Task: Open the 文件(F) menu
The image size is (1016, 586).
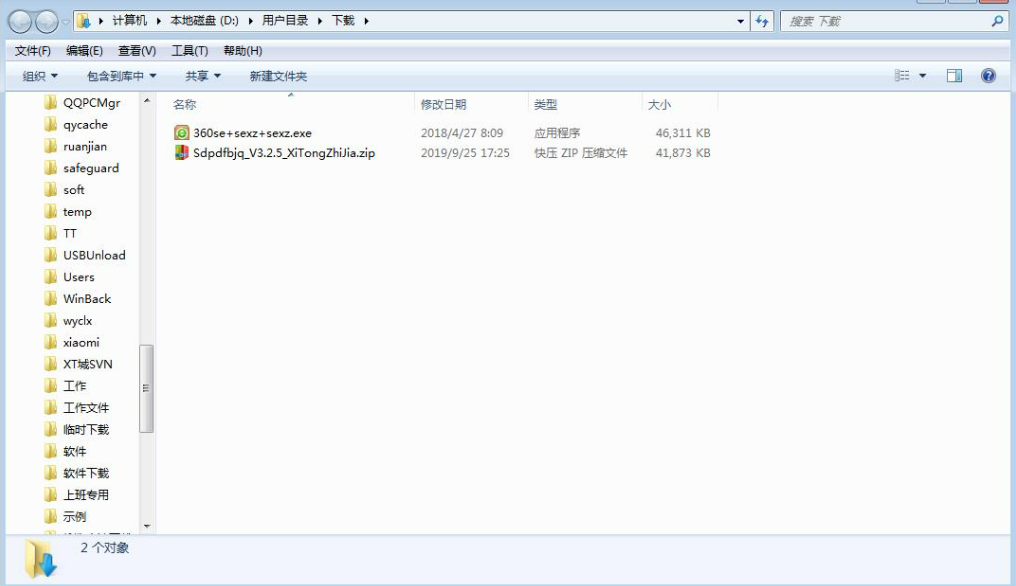Action: pyautogui.click(x=32, y=51)
